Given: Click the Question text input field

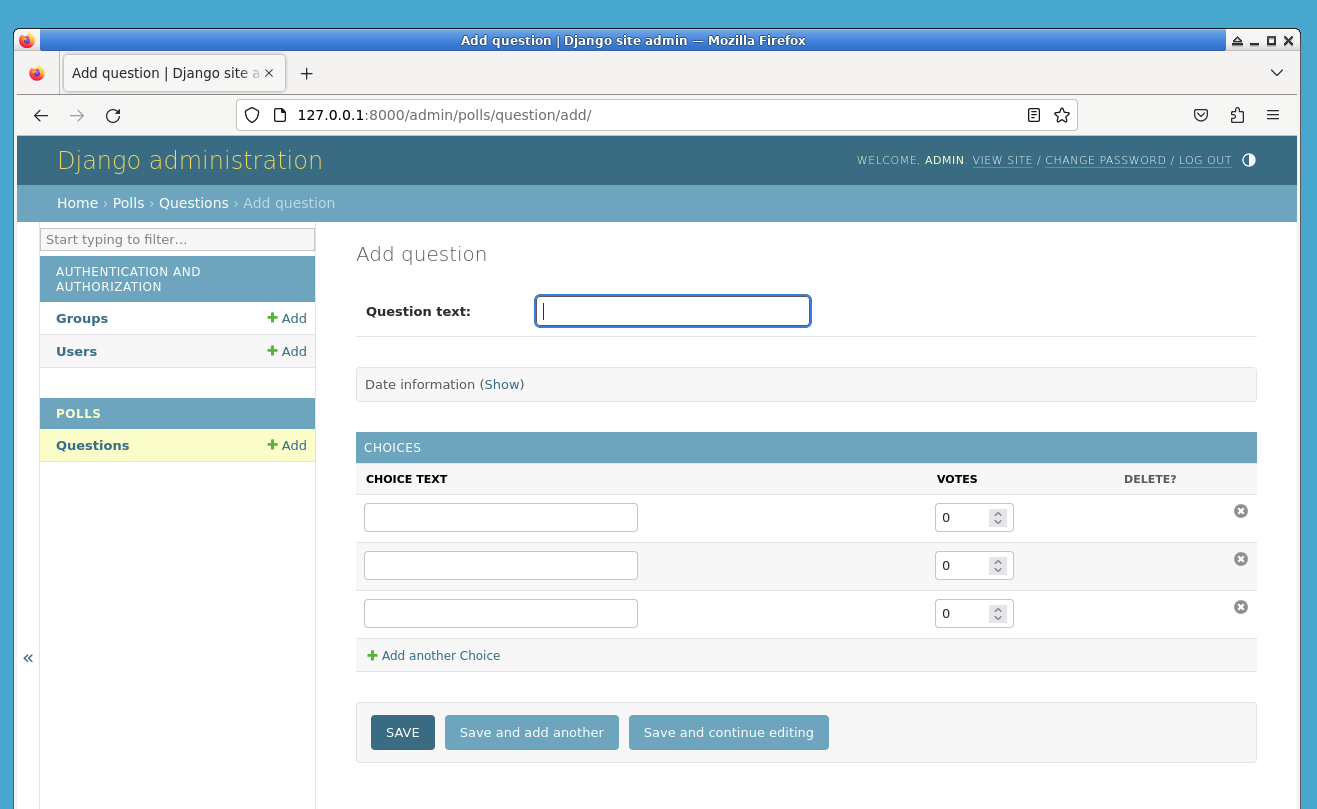Looking at the screenshot, I should pyautogui.click(x=672, y=311).
